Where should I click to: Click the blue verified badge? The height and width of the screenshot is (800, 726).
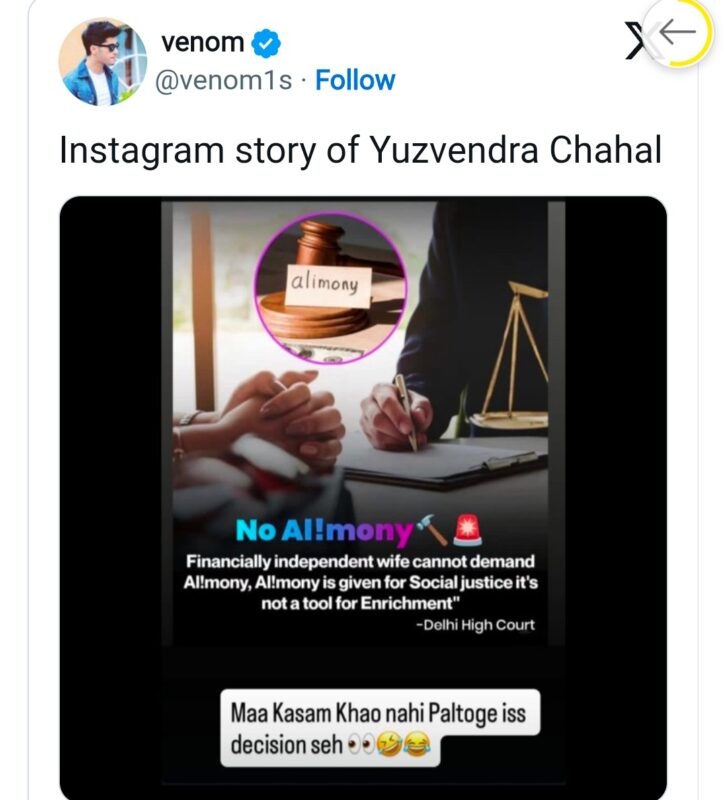point(265,43)
